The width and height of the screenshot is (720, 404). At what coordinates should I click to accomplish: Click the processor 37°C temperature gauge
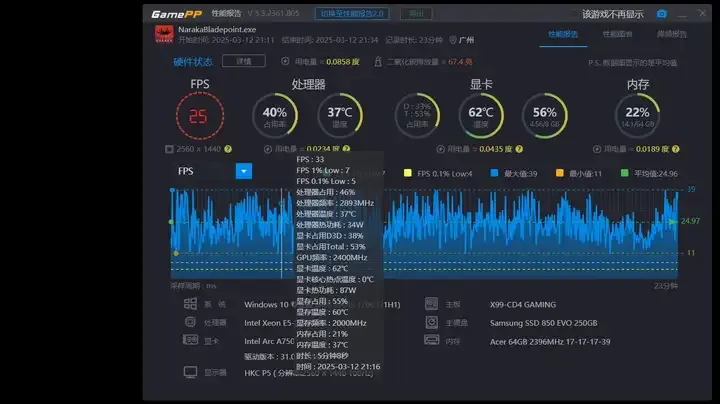pyautogui.click(x=340, y=116)
